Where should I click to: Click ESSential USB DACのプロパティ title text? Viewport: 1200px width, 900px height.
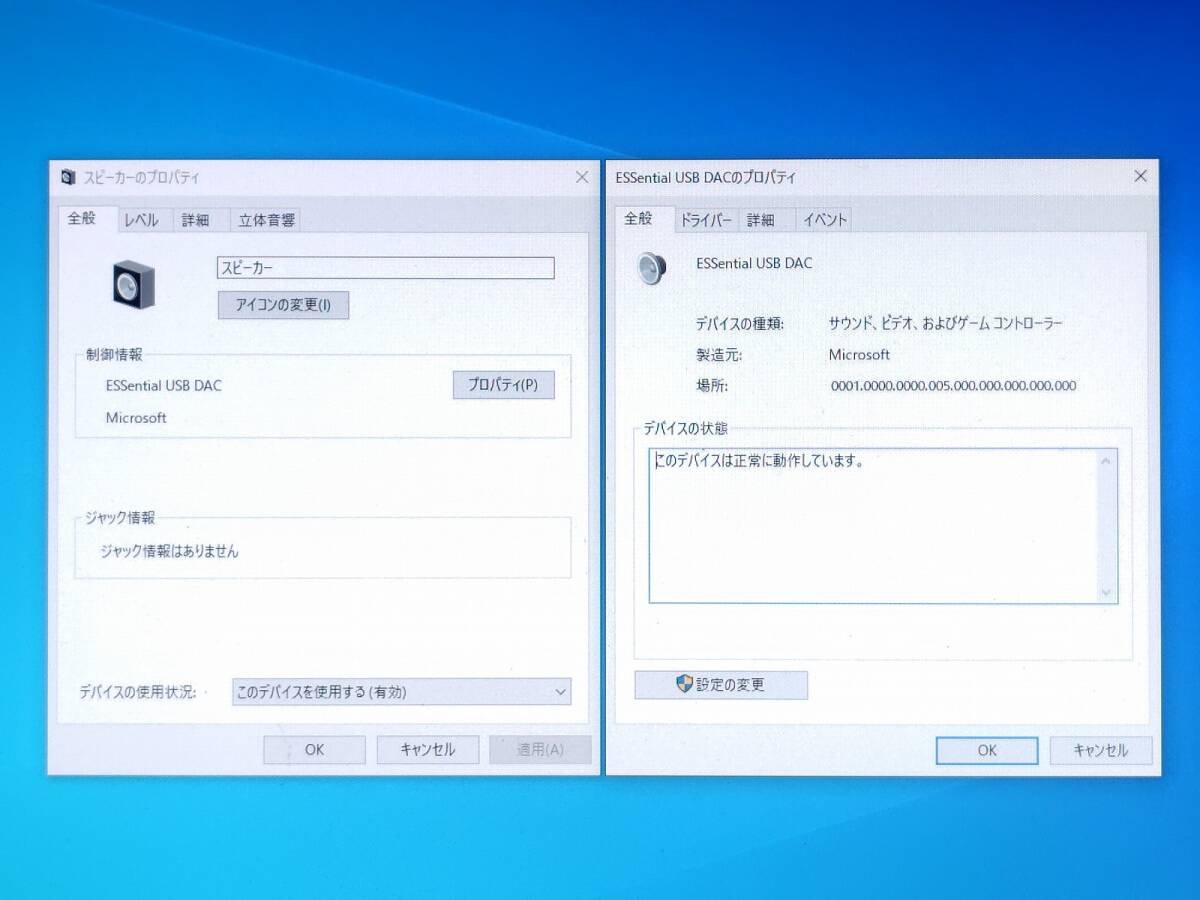click(706, 177)
